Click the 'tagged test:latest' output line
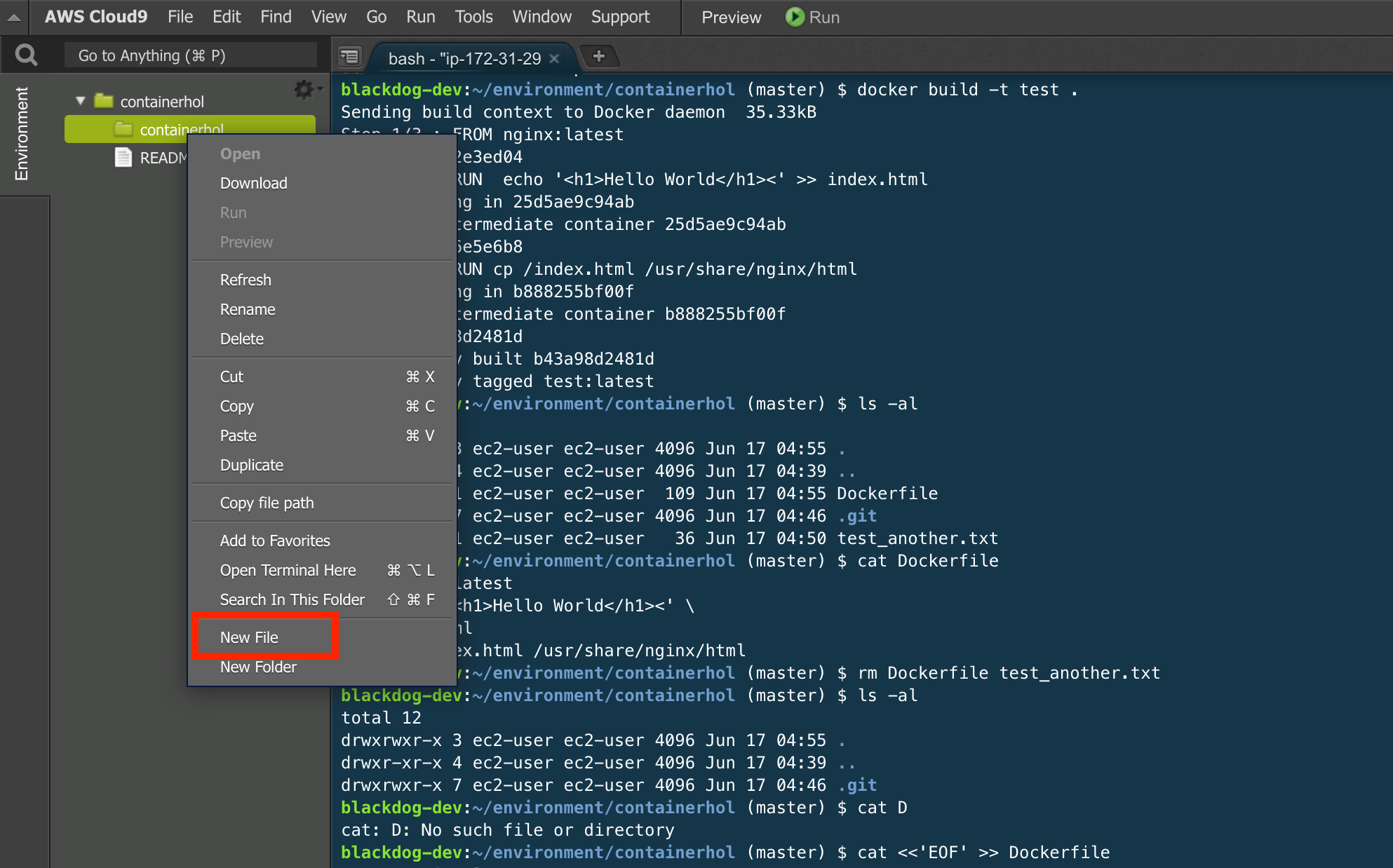 click(x=563, y=381)
